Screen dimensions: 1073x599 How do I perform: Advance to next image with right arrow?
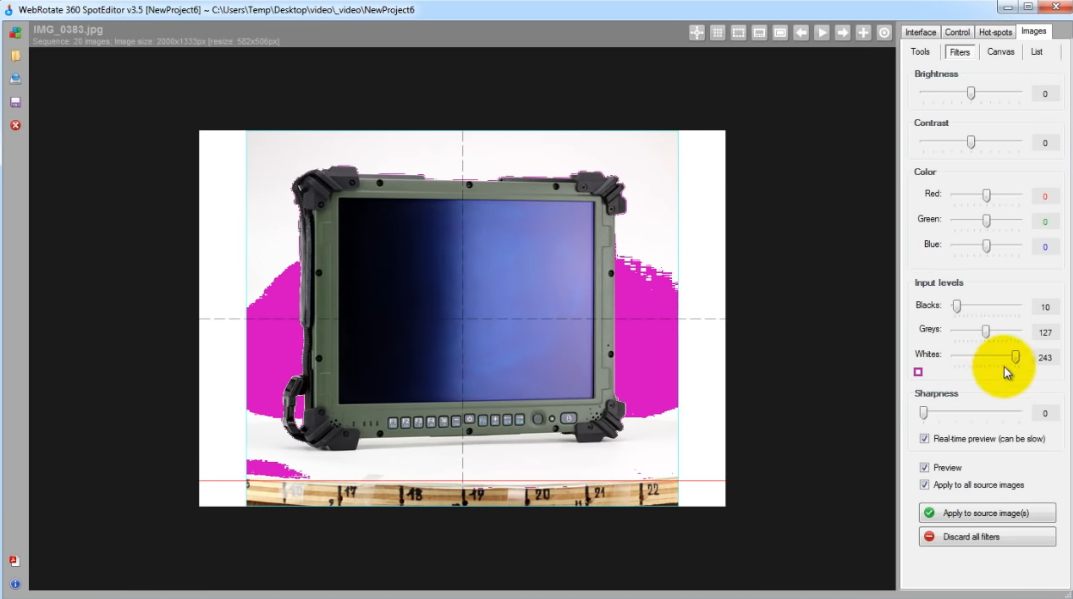843,33
